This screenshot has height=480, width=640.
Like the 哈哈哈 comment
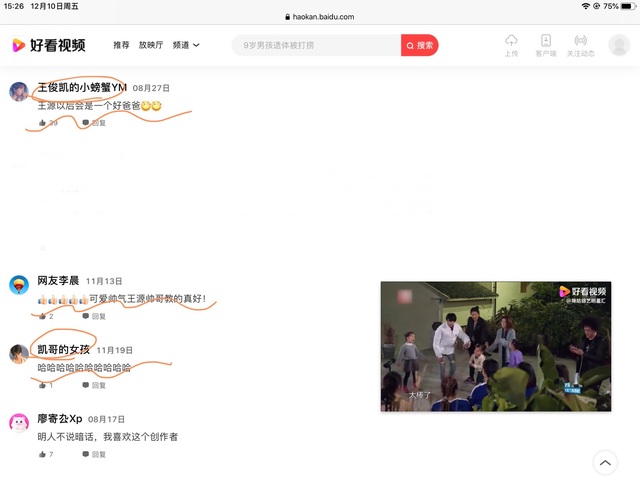point(46,385)
